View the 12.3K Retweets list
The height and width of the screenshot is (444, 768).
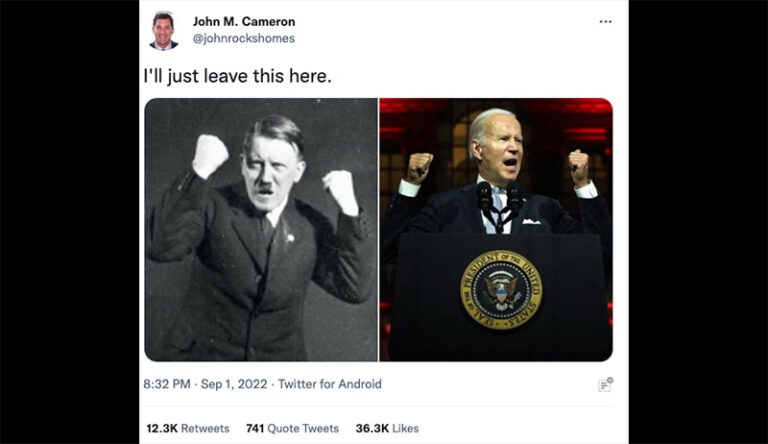tap(188, 428)
